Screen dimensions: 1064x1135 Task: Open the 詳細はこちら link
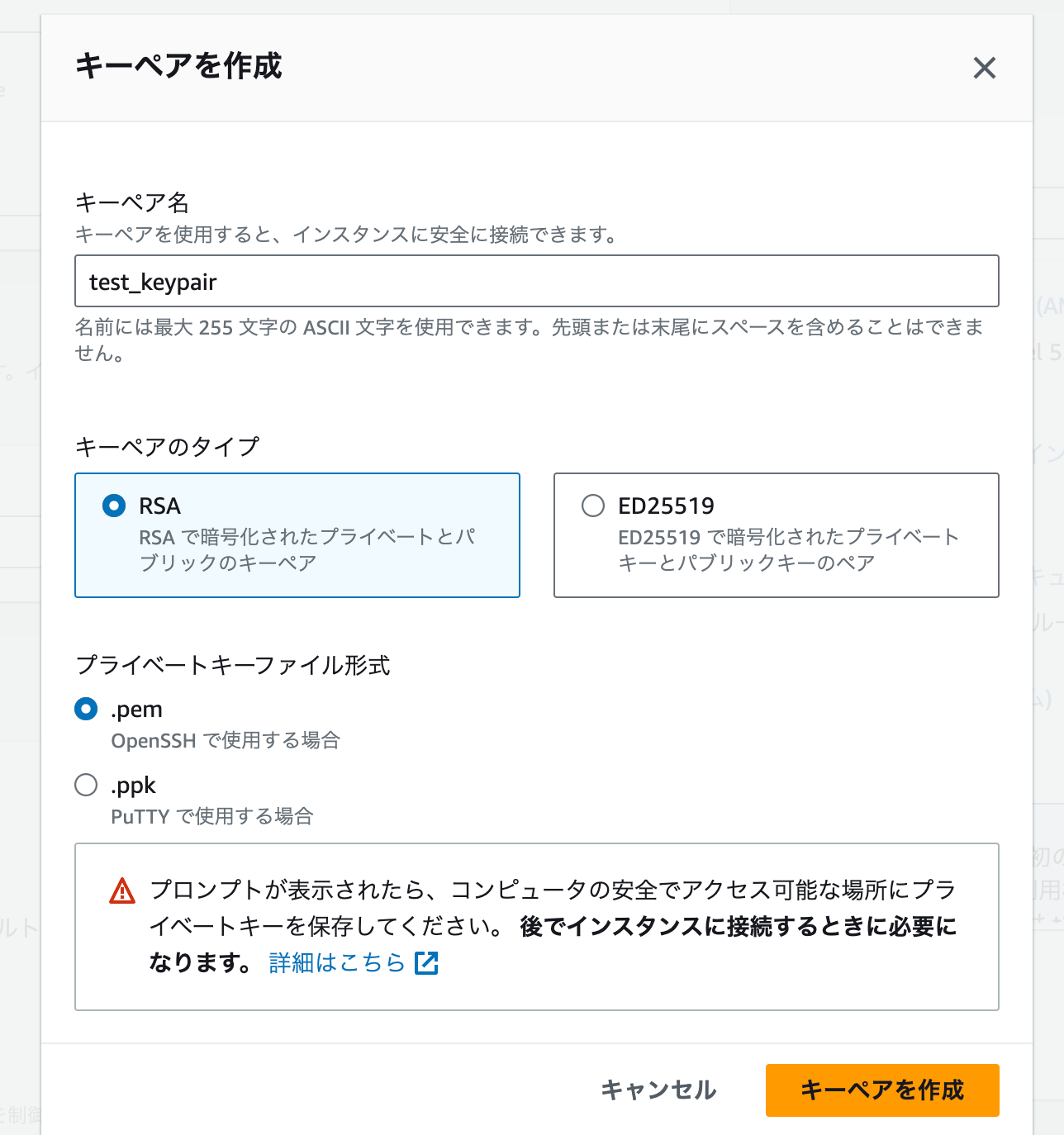tap(337, 962)
